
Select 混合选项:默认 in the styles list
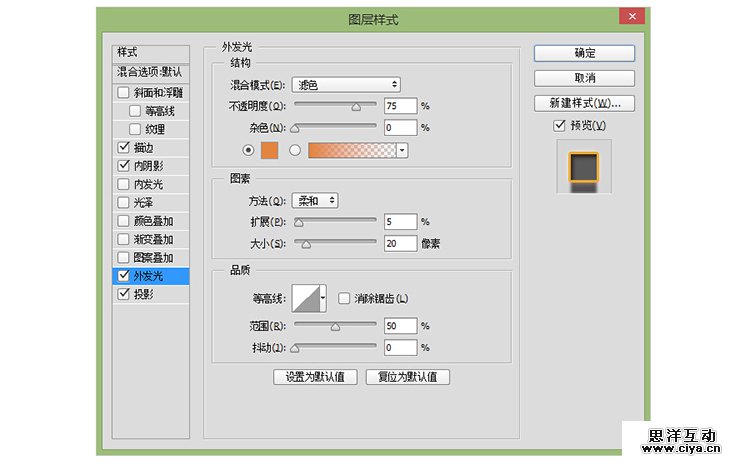[150, 72]
